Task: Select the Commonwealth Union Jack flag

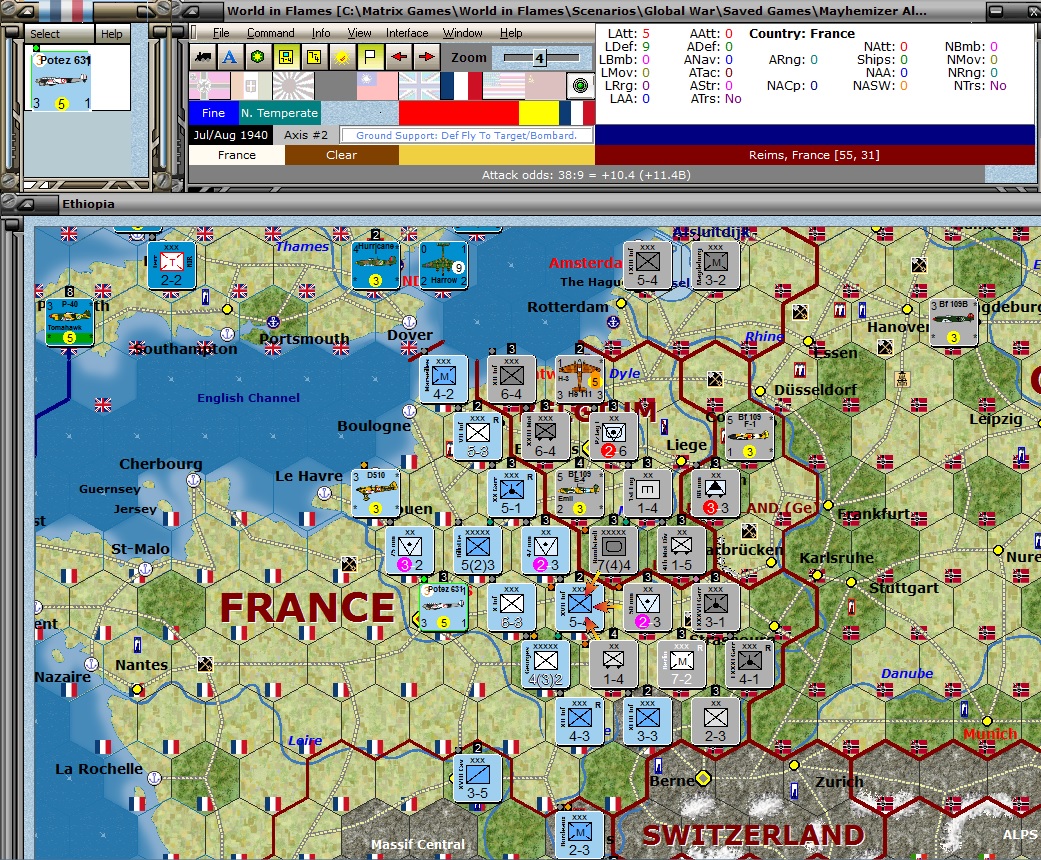Action: (x=419, y=86)
